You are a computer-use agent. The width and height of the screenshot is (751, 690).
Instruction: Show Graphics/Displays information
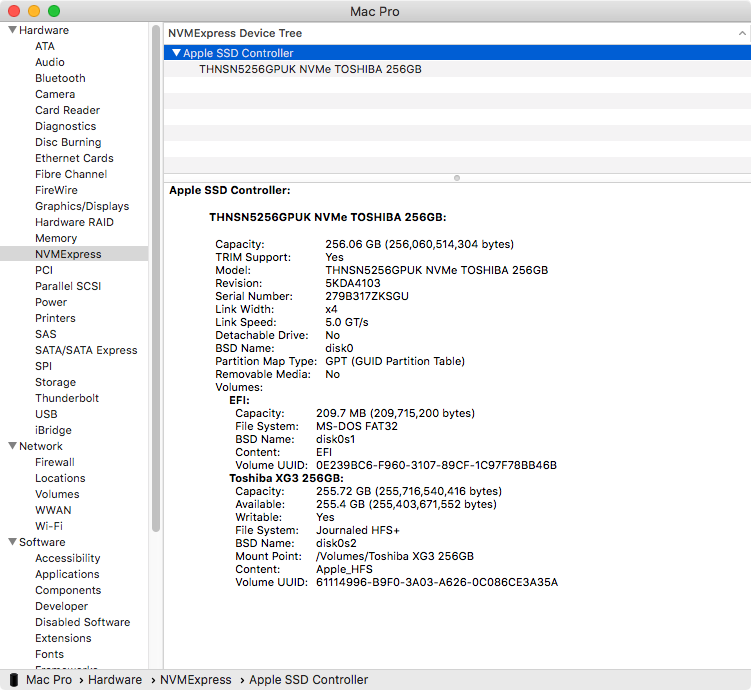(x=82, y=206)
